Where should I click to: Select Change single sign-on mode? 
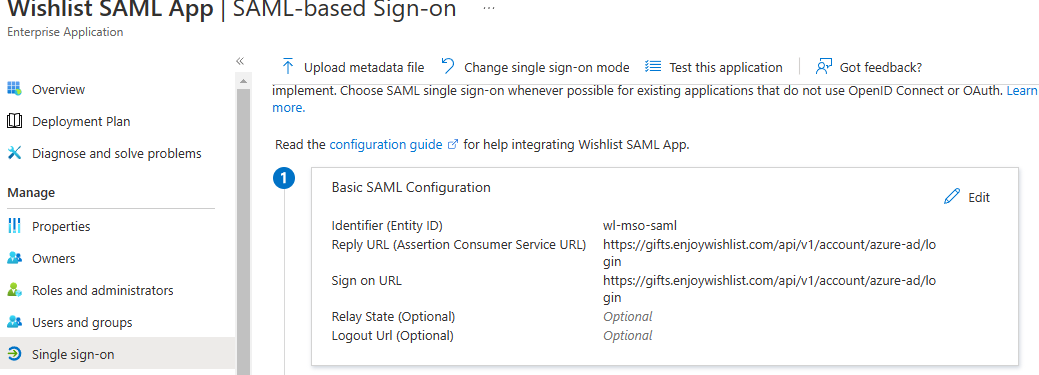point(535,67)
